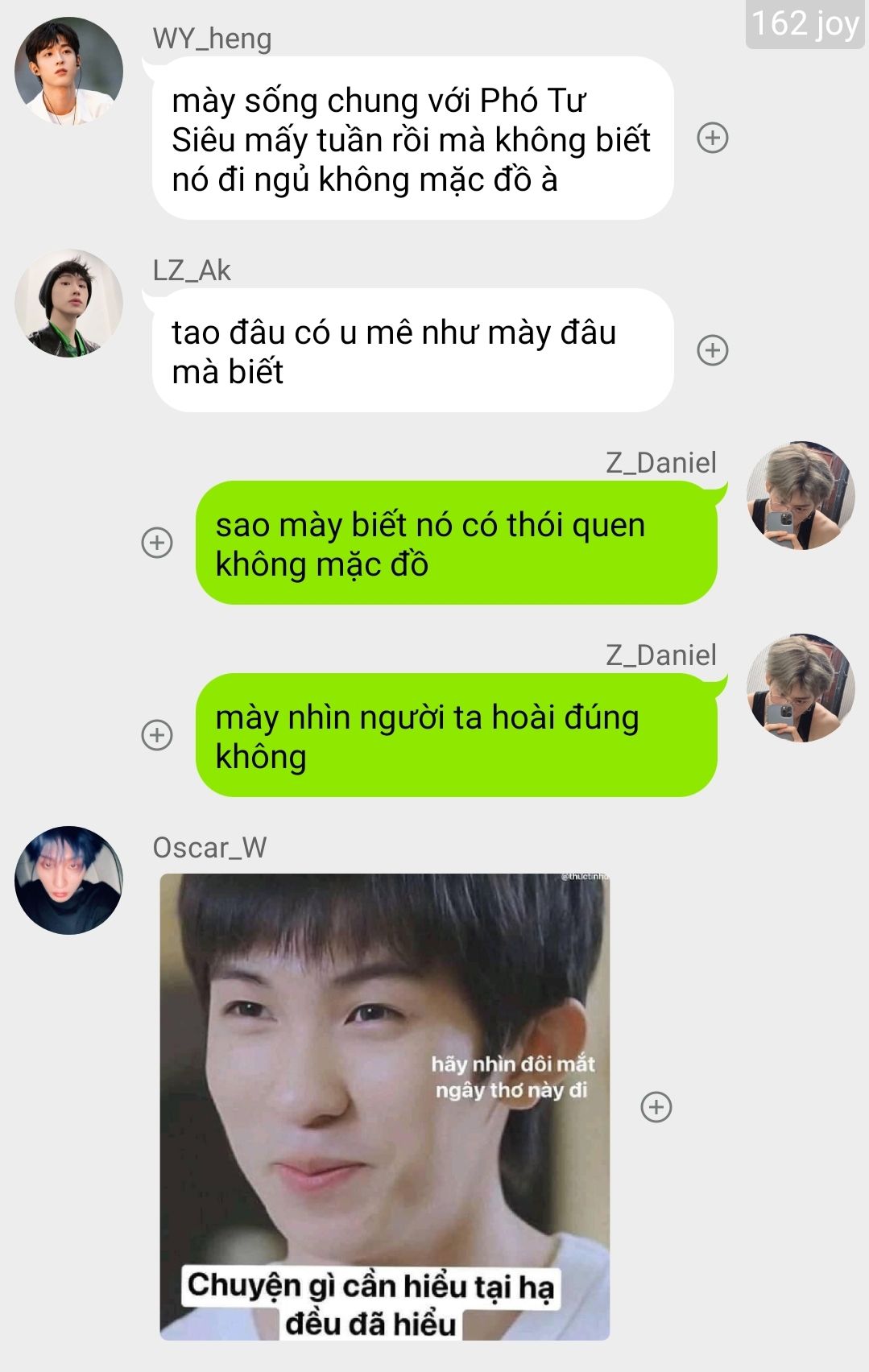Tap the plus icon beside WY_heng's message
Viewport: 869px width, 1372px height.
pyautogui.click(x=712, y=138)
